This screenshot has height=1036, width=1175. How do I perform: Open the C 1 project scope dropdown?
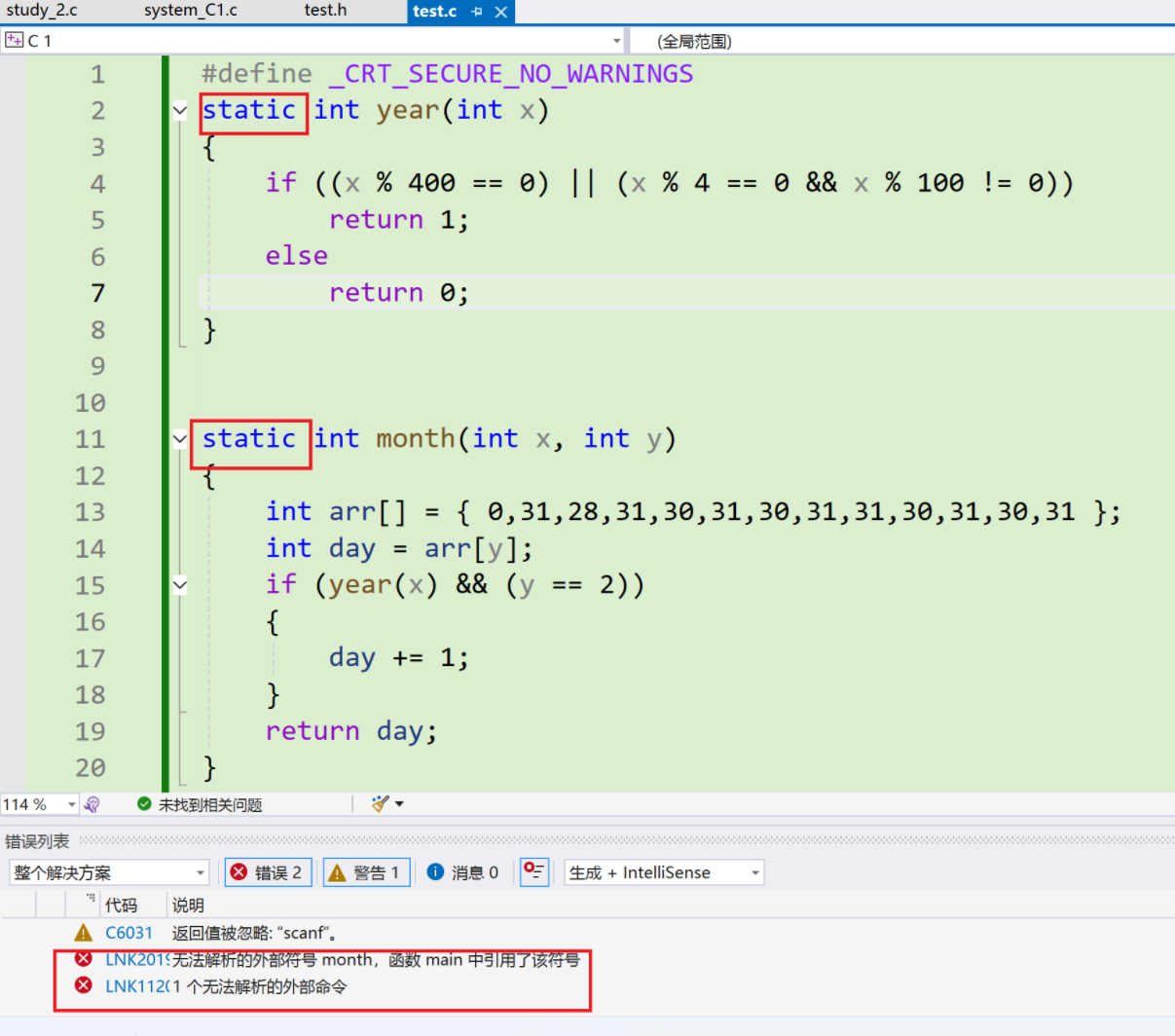point(616,41)
